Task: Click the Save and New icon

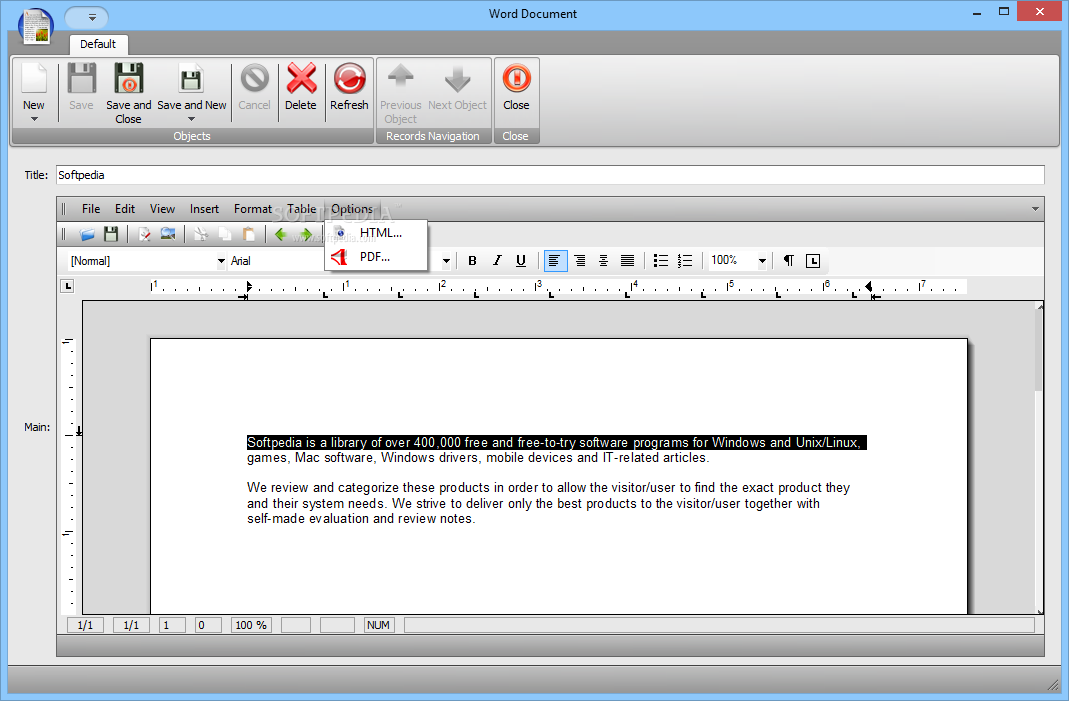Action: point(191,78)
